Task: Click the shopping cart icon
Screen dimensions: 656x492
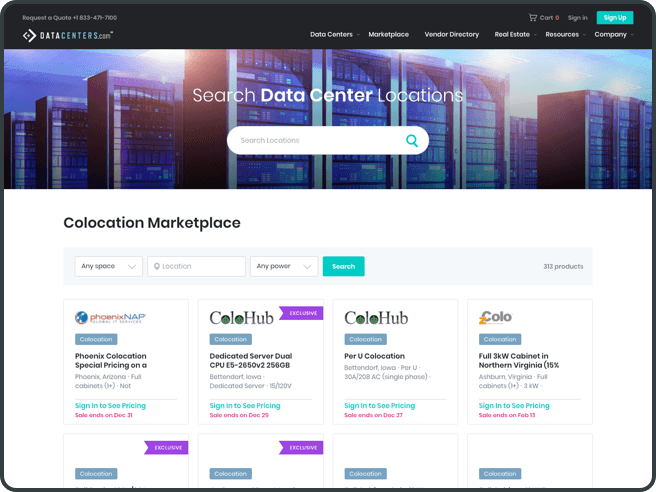Action: 533,17
